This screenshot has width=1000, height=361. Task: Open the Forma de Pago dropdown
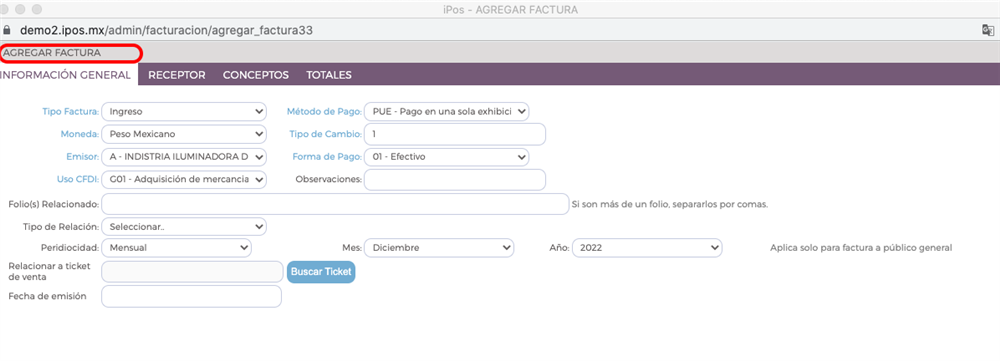[446, 157]
